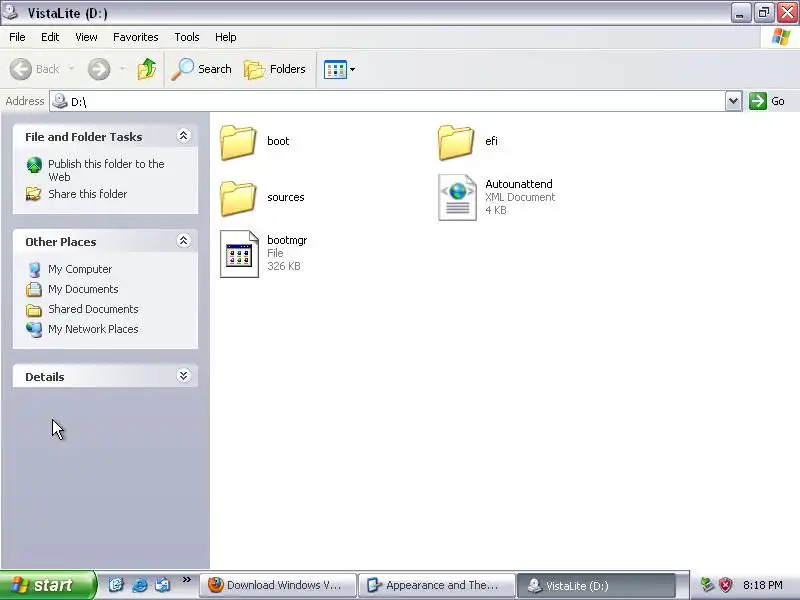Viewport: 800px width, 600px height.
Task: Click the 8:18 PM clock
Action: coord(763,585)
